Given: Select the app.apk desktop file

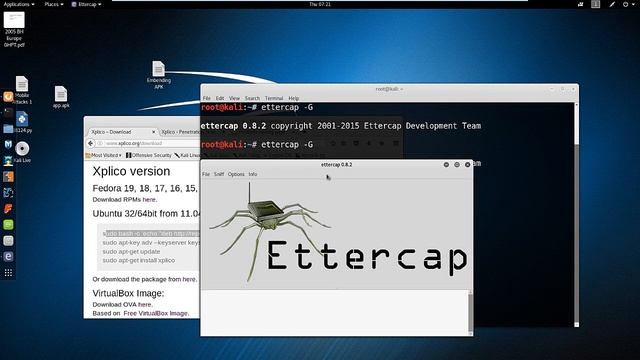Looking at the screenshot, I should [x=61, y=97].
